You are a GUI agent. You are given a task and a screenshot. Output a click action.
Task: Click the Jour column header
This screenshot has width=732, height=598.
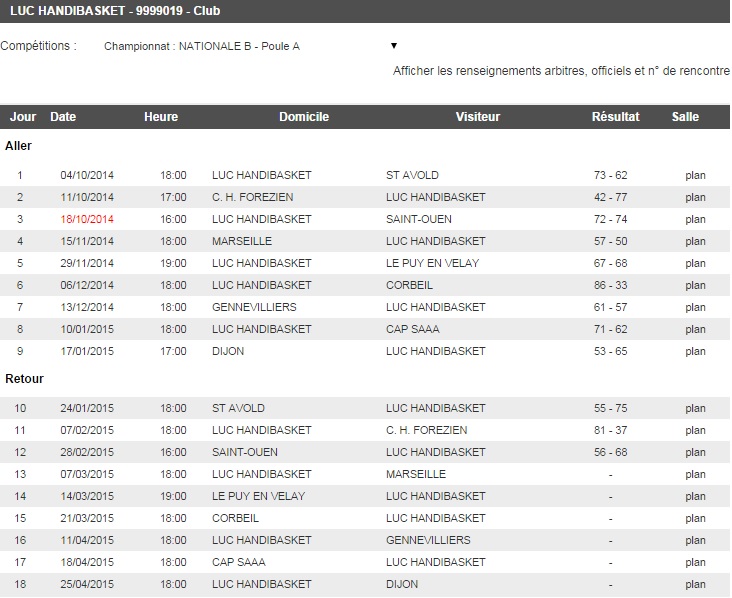point(23,117)
